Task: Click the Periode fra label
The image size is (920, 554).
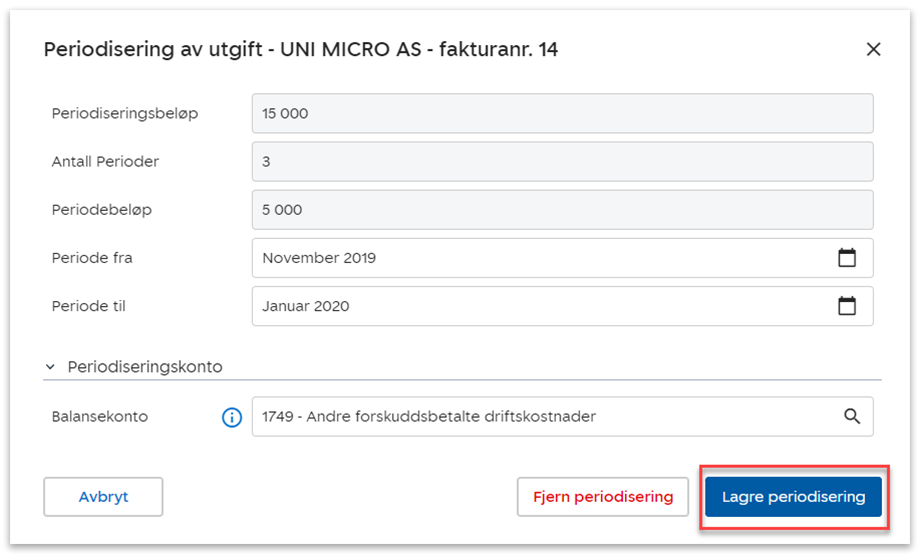Action: pyautogui.click(x=92, y=258)
